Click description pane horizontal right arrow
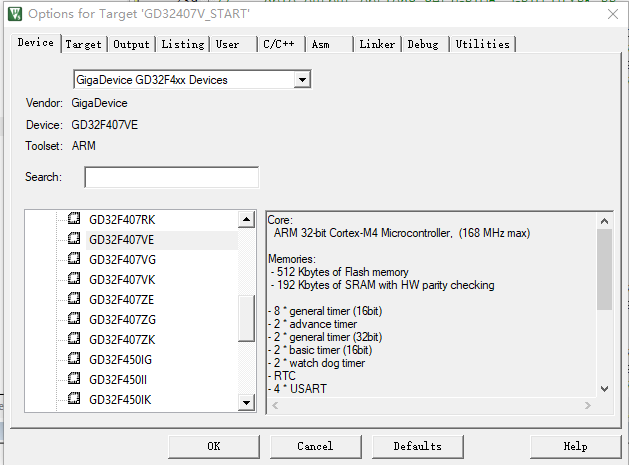The width and height of the screenshot is (629, 465). [588, 406]
